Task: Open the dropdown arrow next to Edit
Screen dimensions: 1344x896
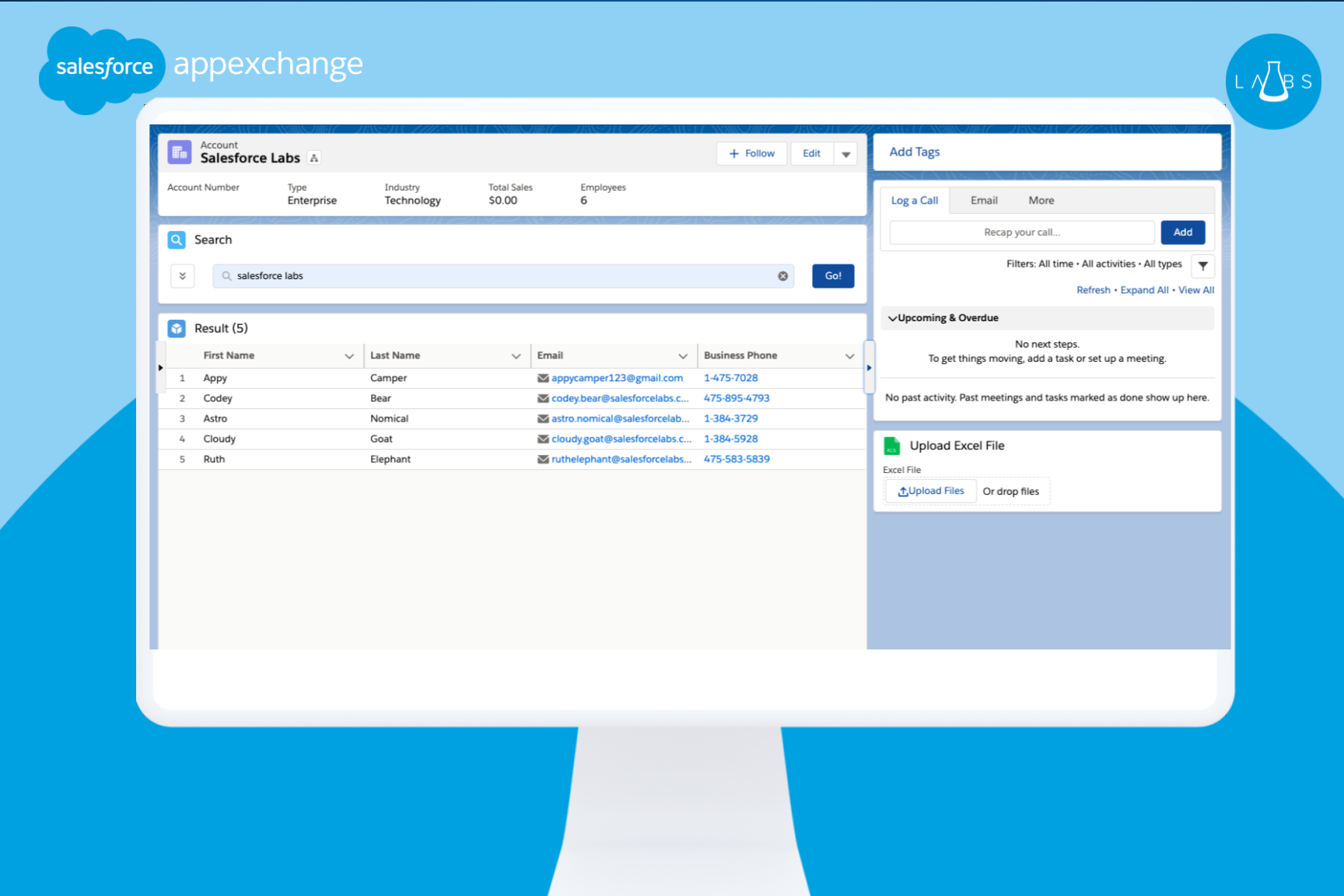Action: (x=845, y=154)
